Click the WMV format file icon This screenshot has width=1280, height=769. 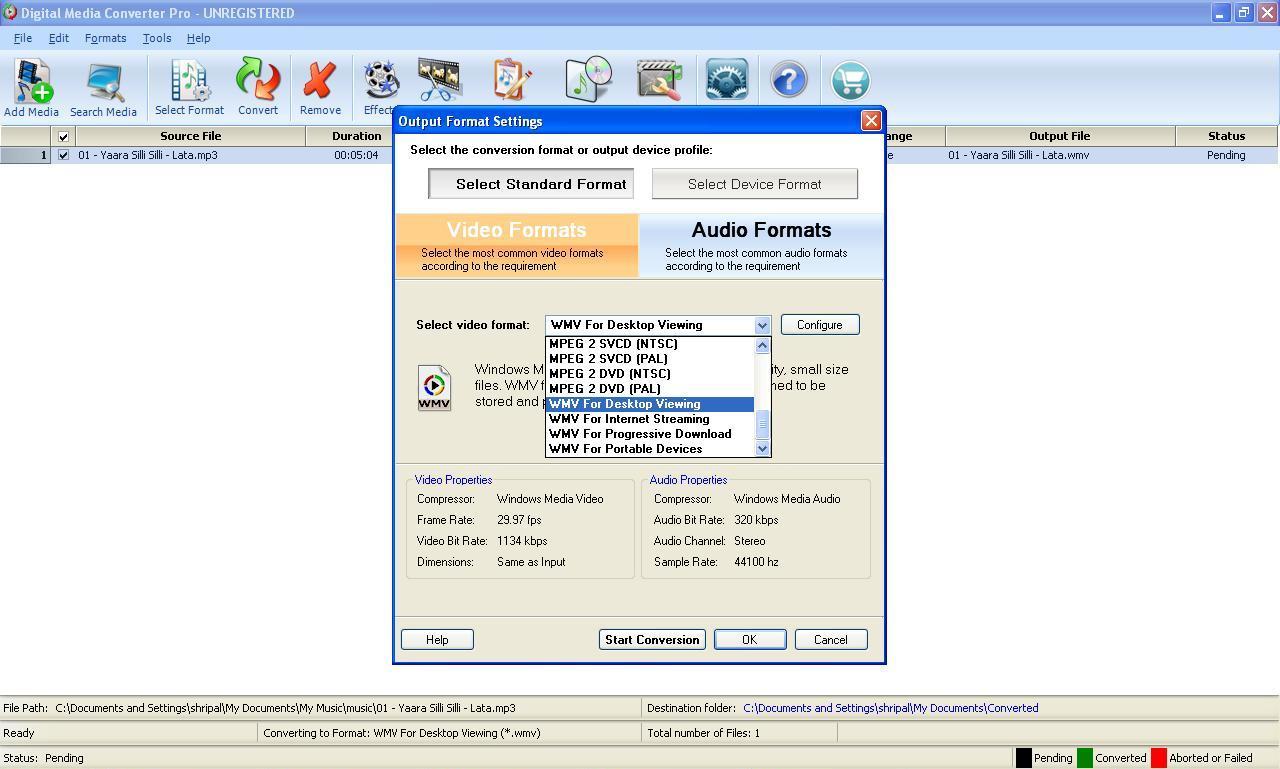(434, 387)
